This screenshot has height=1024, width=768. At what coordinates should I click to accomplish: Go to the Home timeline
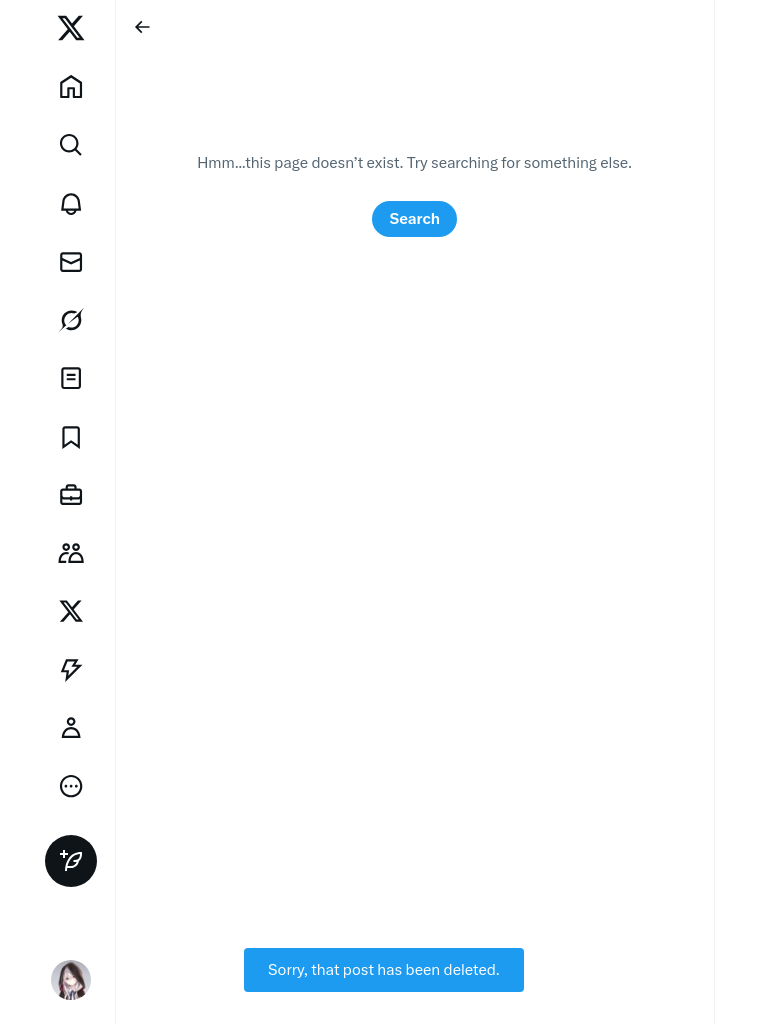(71, 87)
